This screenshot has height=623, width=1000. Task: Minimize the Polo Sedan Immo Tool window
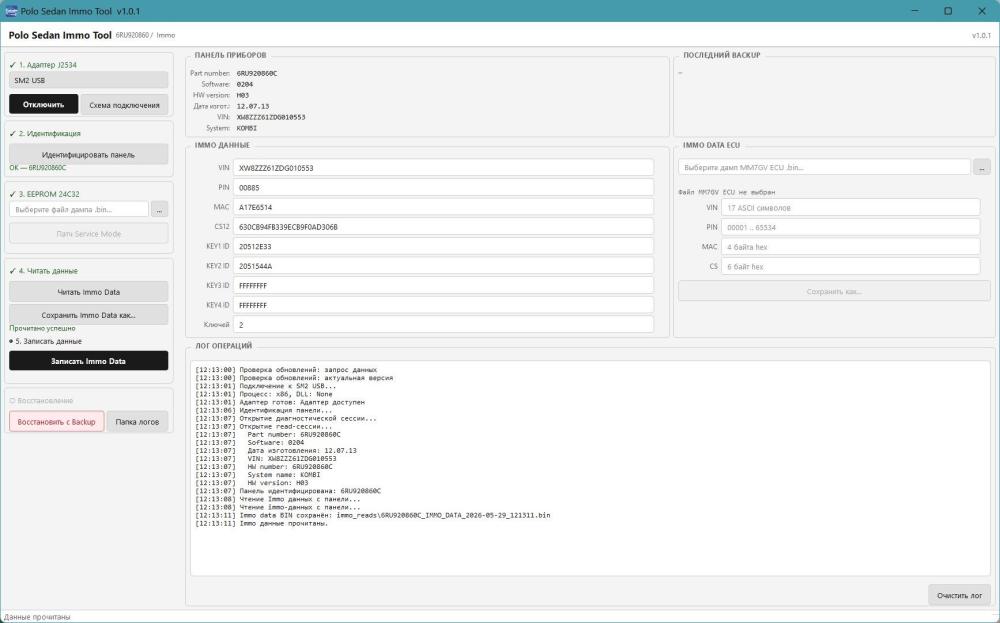[x=916, y=11]
